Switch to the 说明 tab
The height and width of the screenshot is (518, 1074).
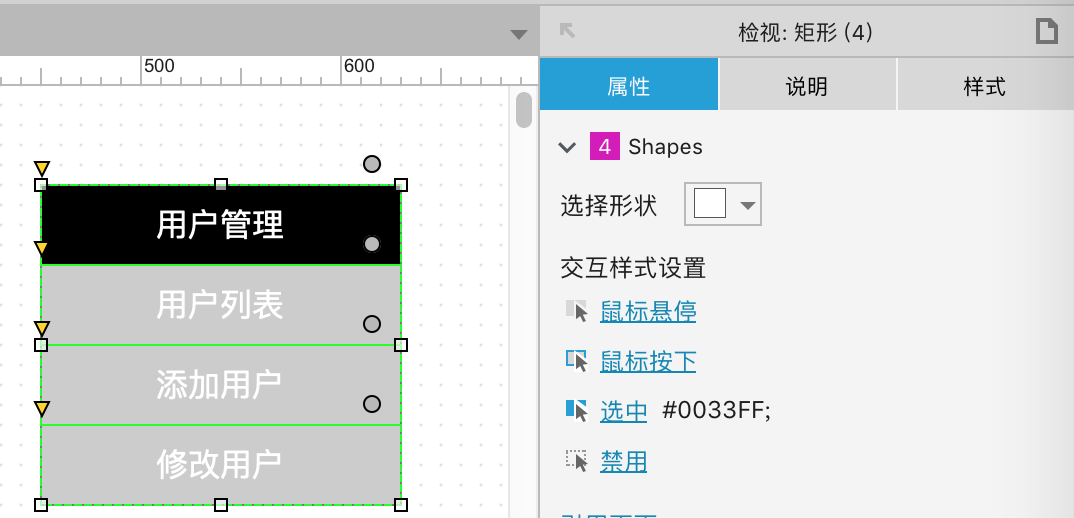click(x=807, y=84)
